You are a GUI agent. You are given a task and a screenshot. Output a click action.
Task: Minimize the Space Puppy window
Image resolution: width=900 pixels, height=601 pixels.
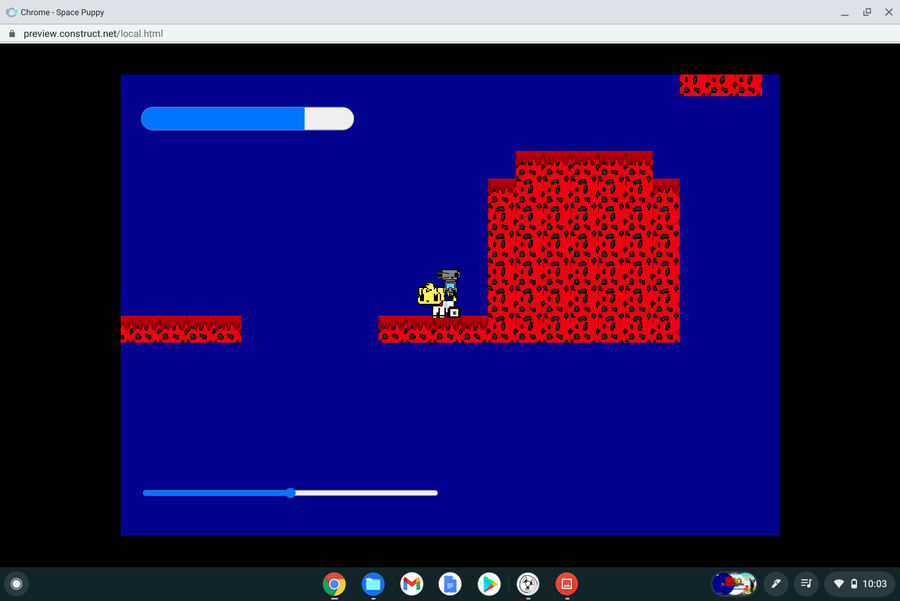(844, 12)
